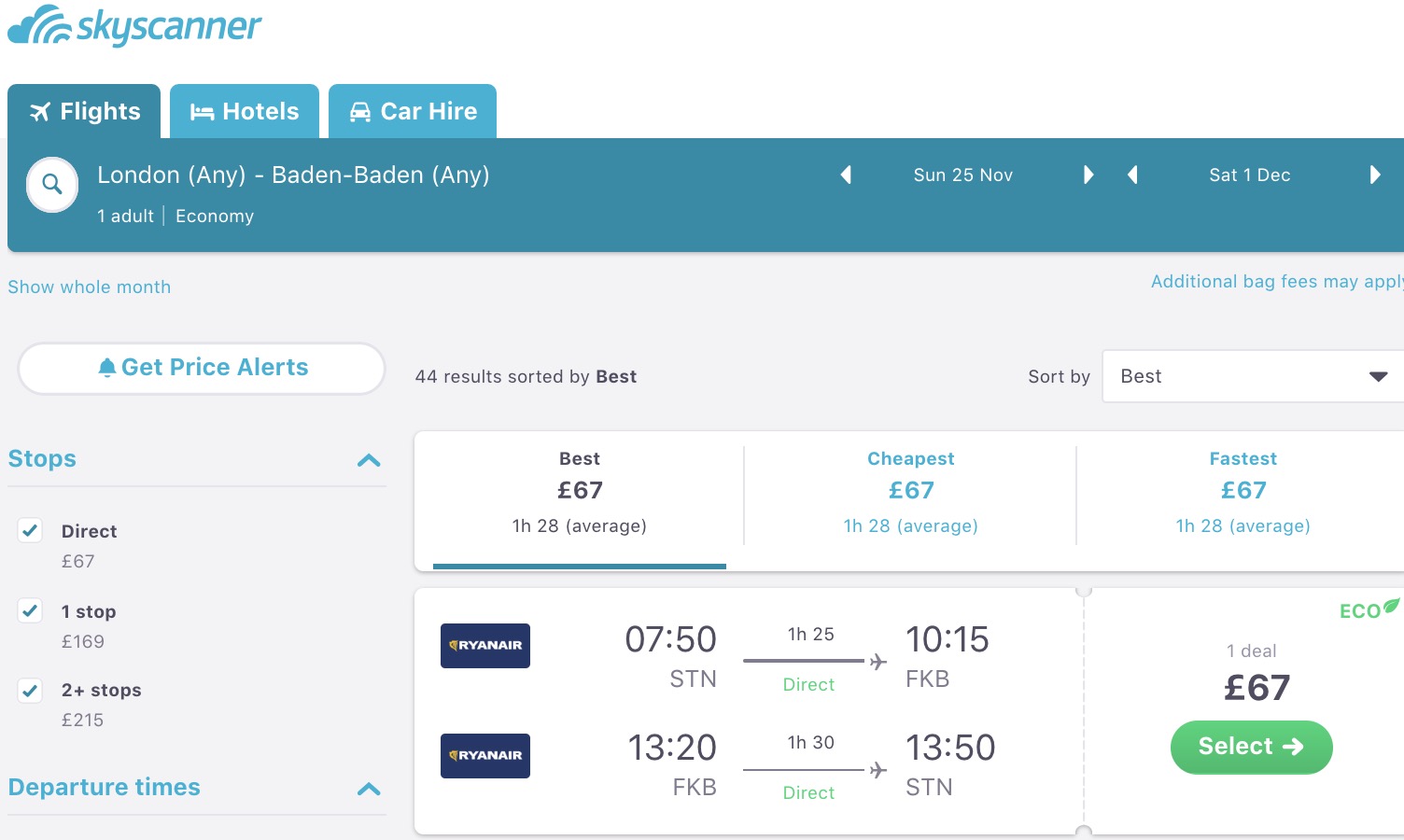Advance the Sat 1 Dec return date forward
Screen dimensions: 1404x840
coord(1375,175)
